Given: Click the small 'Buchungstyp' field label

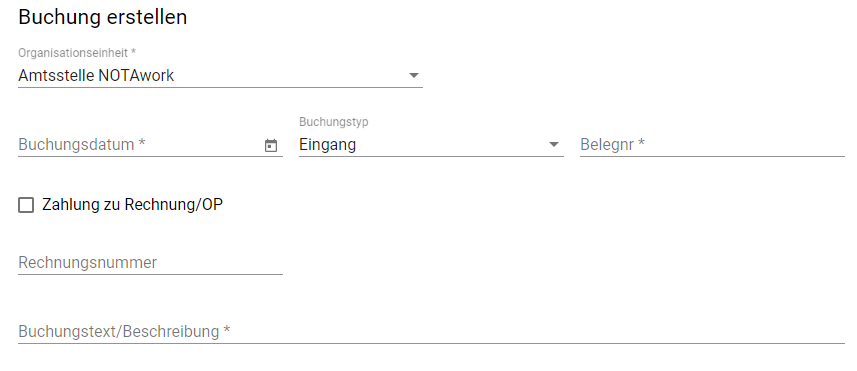Looking at the screenshot, I should 333,122.
